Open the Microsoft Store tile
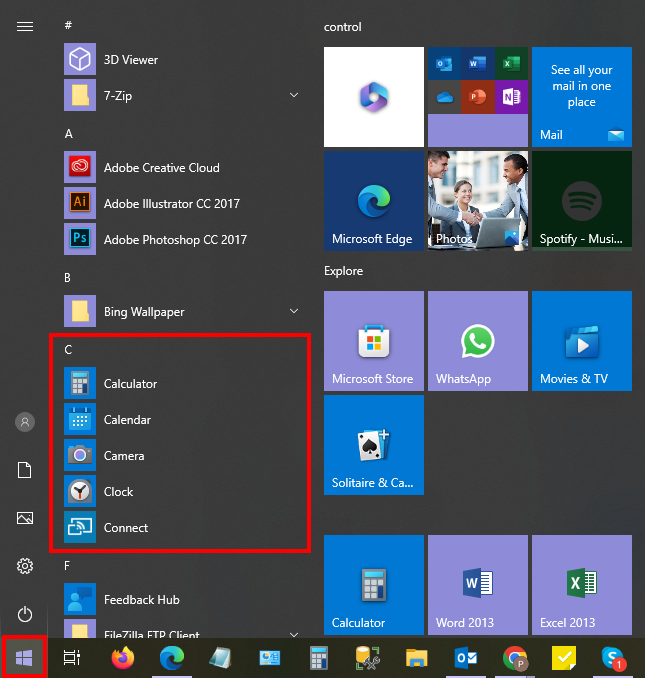645x678 pixels. [x=374, y=341]
